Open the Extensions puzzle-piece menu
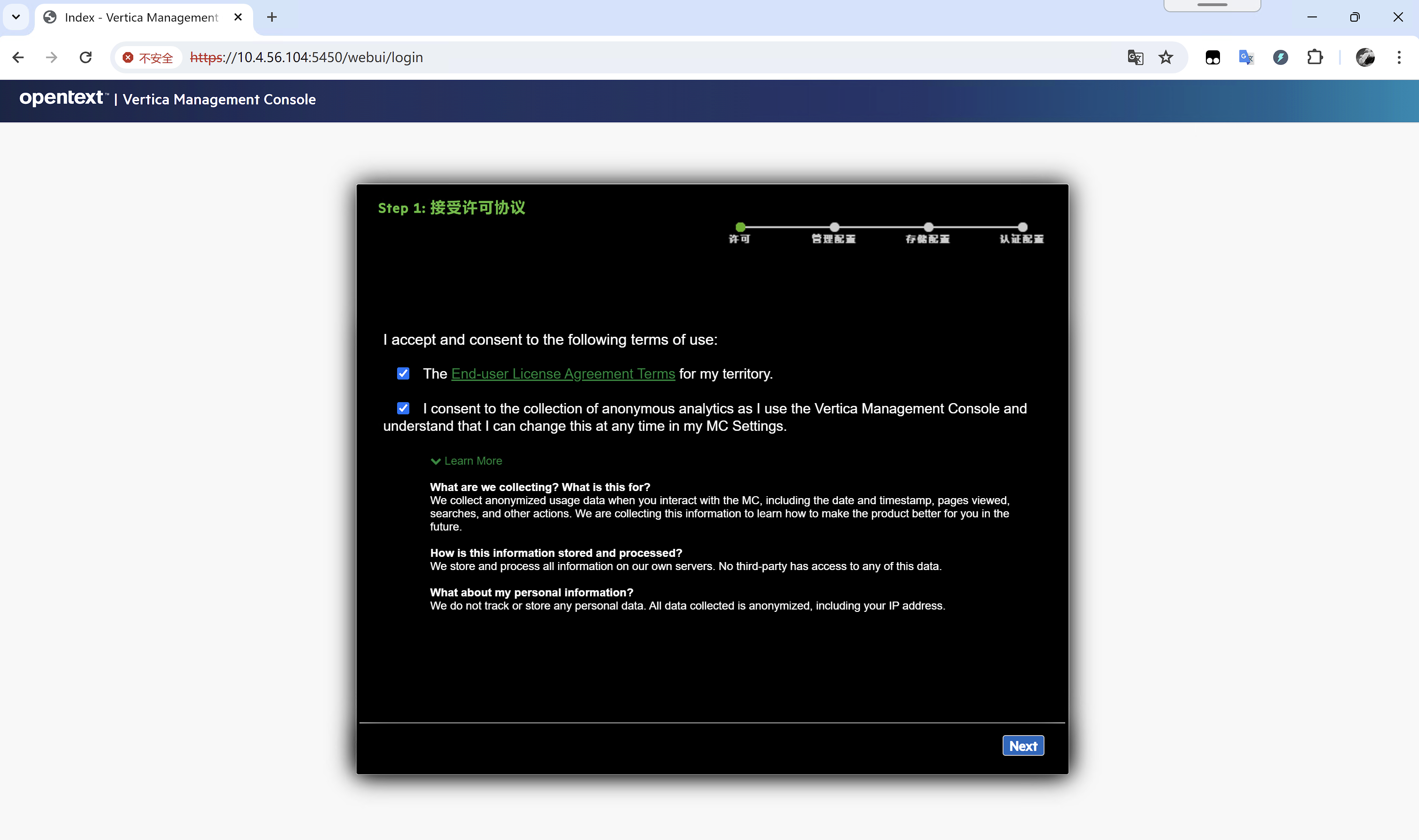 (x=1315, y=57)
